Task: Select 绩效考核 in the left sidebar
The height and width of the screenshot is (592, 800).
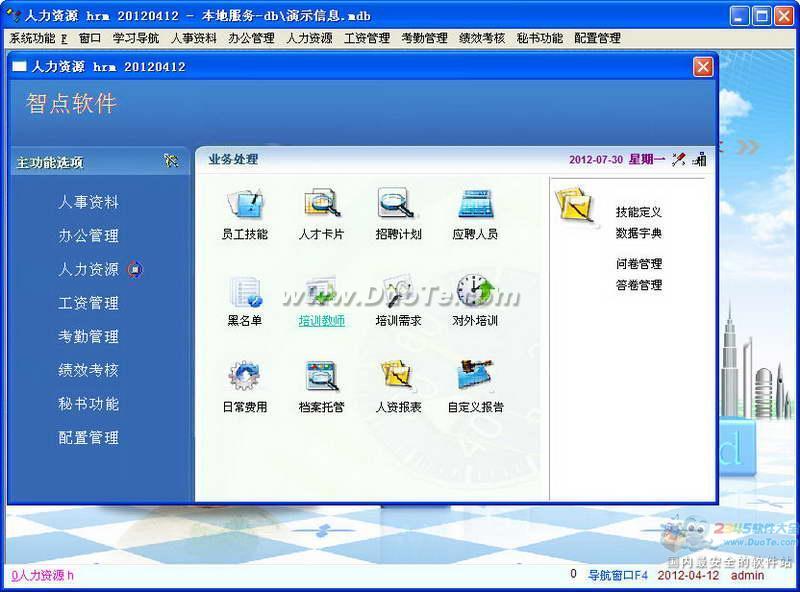Action: click(x=88, y=370)
